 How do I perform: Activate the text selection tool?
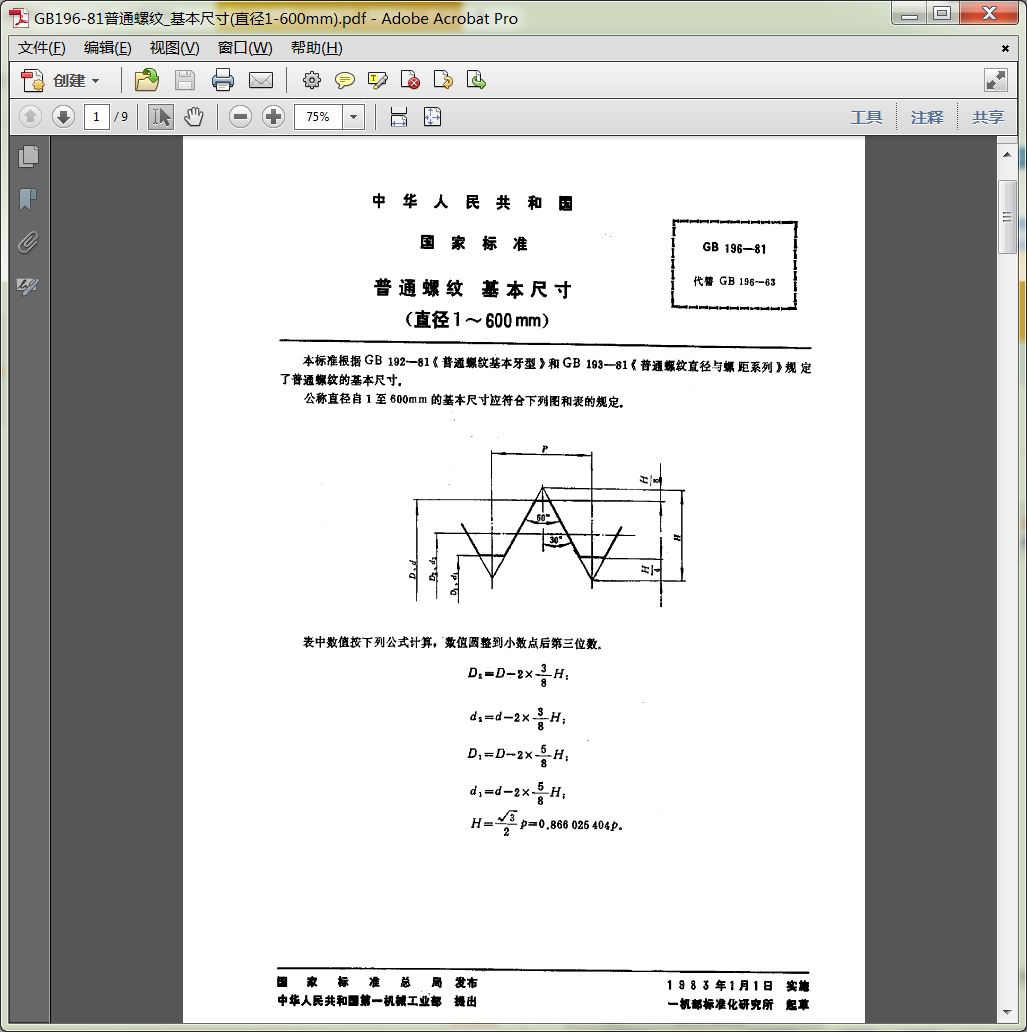coord(160,117)
